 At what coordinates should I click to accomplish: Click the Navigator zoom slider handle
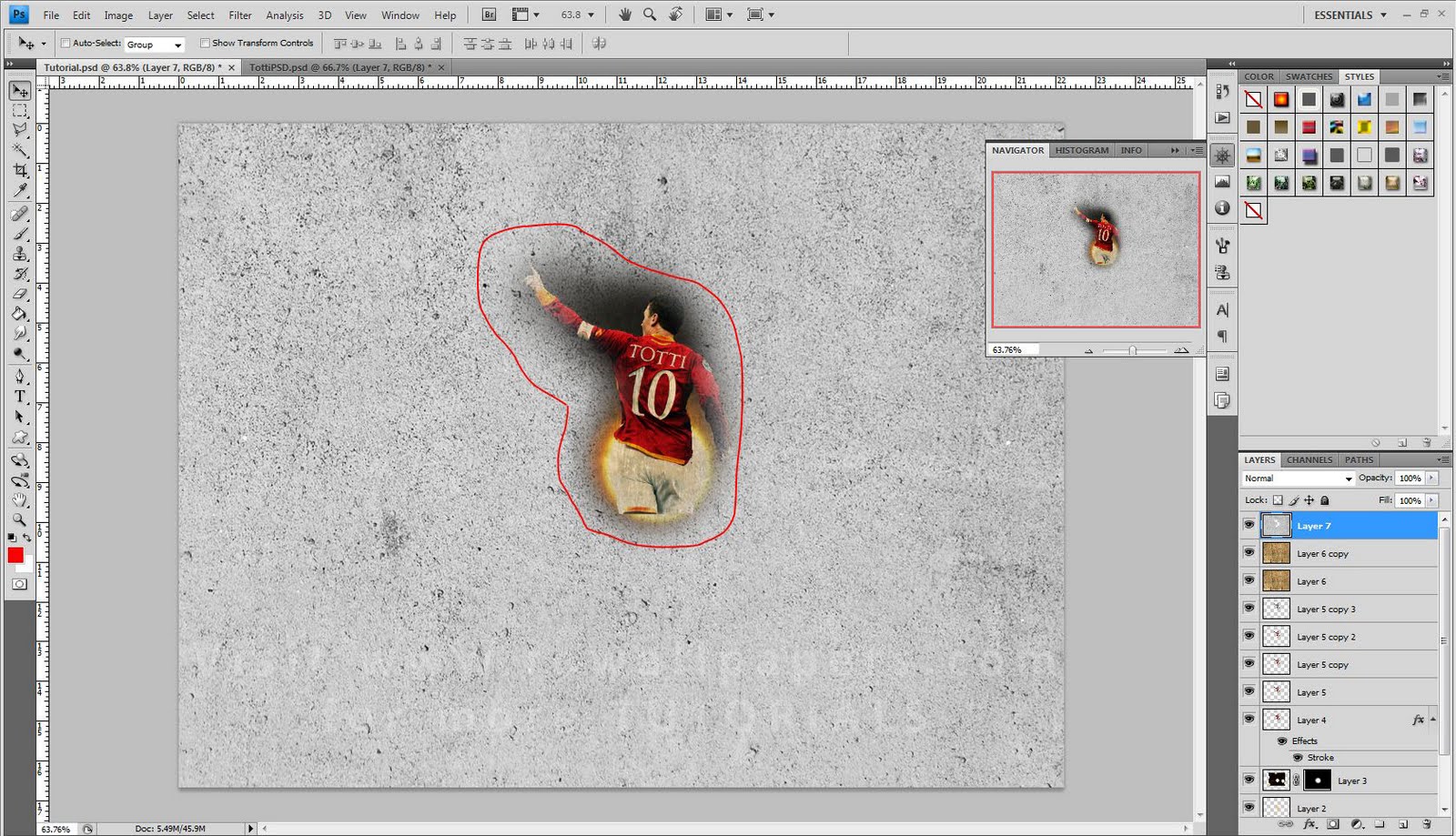[x=1132, y=350]
